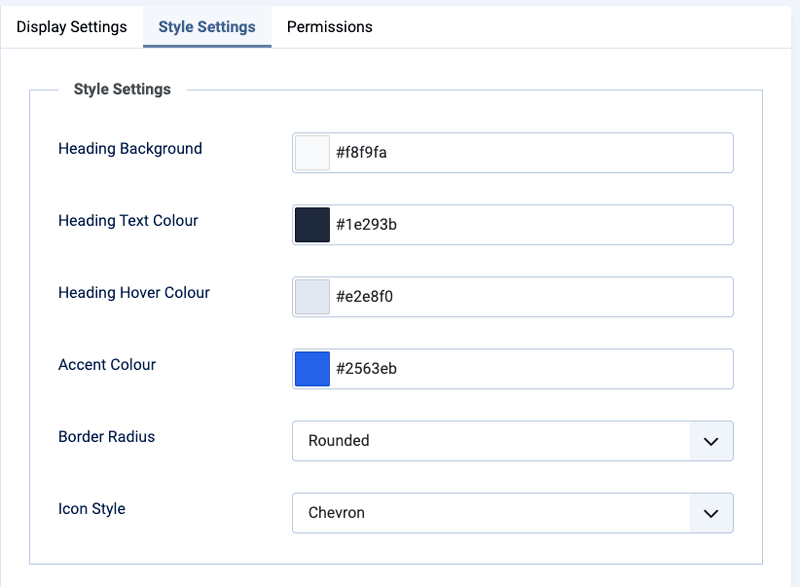Edit the #2563eb Accent Colour field

[x=530, y=369]
